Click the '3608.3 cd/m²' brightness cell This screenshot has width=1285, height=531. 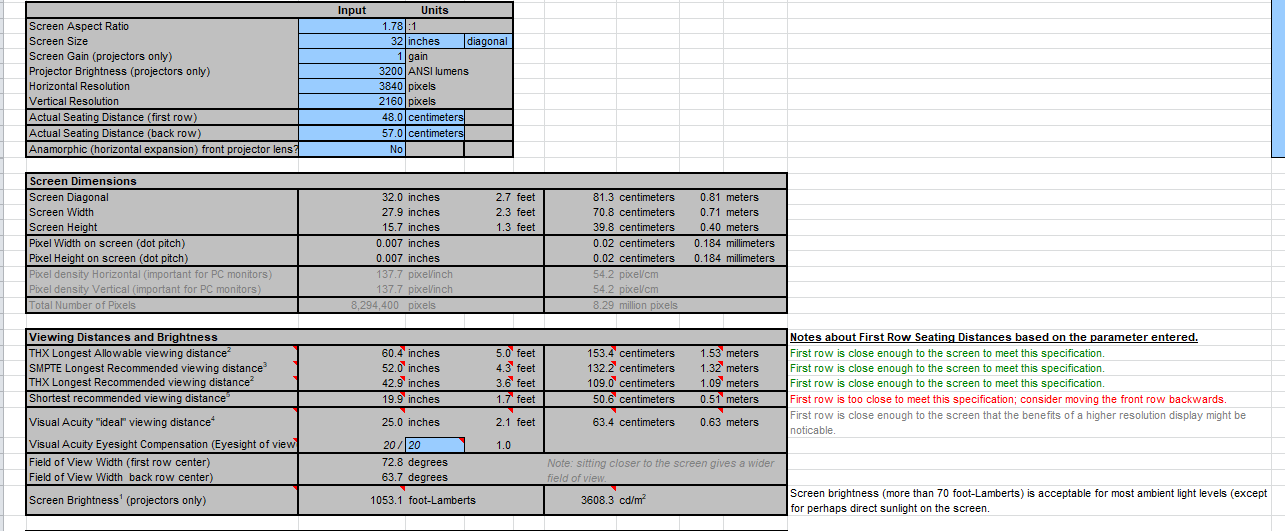[613, 500]
